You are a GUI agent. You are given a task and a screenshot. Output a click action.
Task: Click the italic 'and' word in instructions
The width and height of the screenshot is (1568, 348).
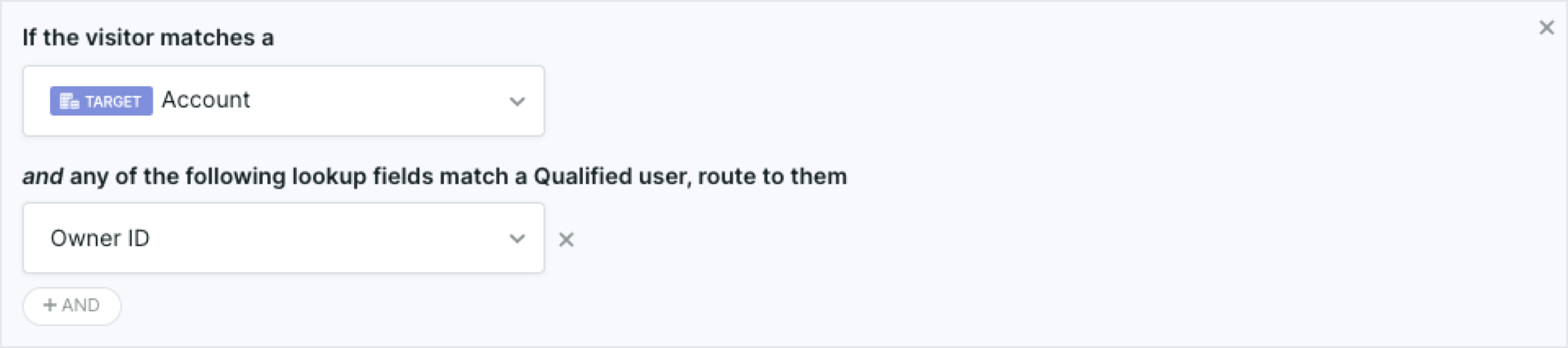coord(43,176)
